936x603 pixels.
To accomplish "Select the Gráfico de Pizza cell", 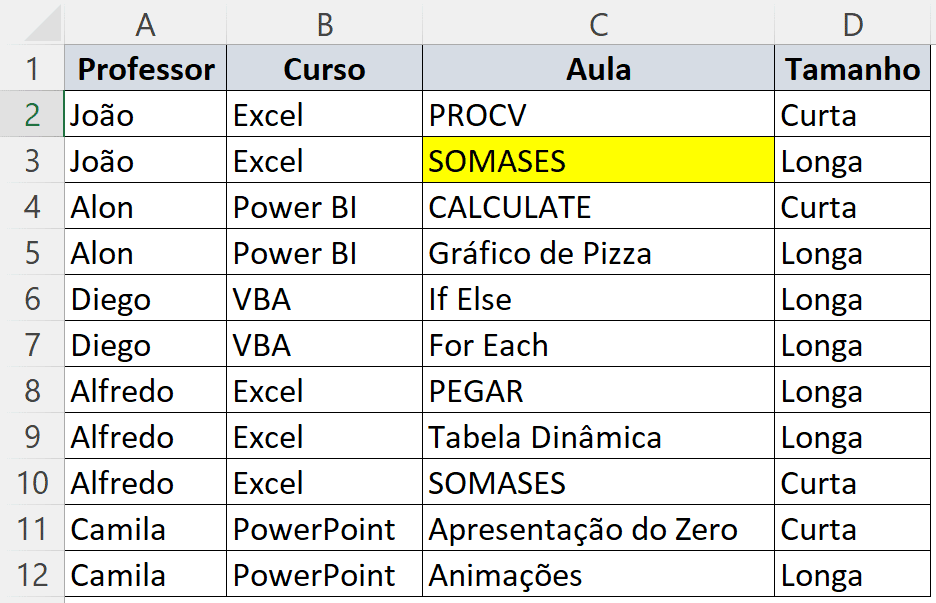I will pos(598,253).
